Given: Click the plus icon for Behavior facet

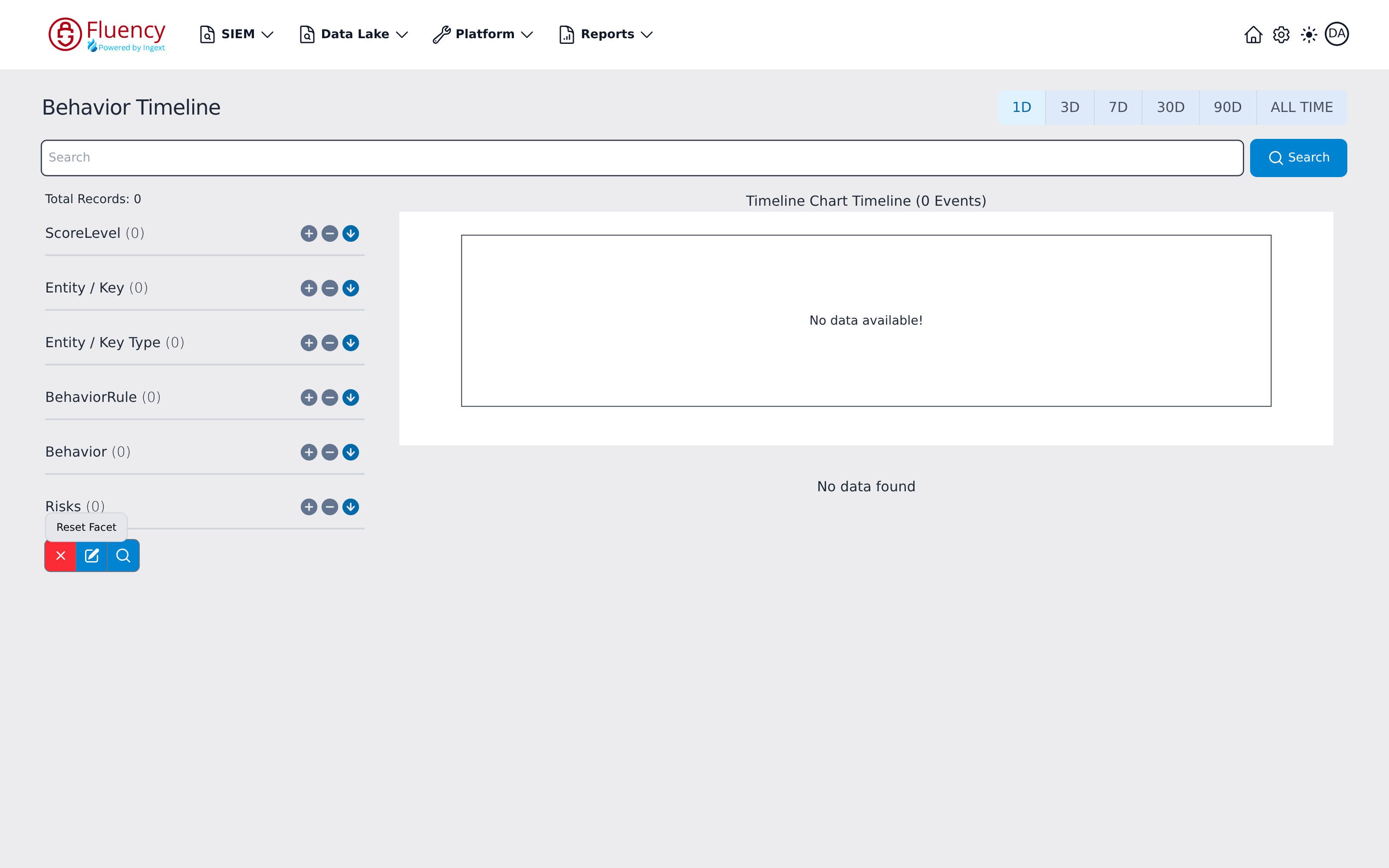Looking at the screenshot, I should click(x=309, y=452).
